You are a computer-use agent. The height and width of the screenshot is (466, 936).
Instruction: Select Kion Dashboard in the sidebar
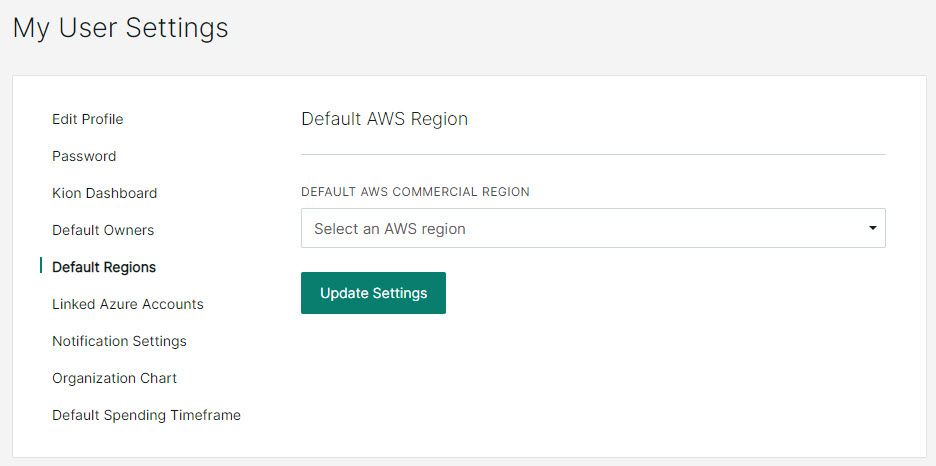tap(104, 193)
